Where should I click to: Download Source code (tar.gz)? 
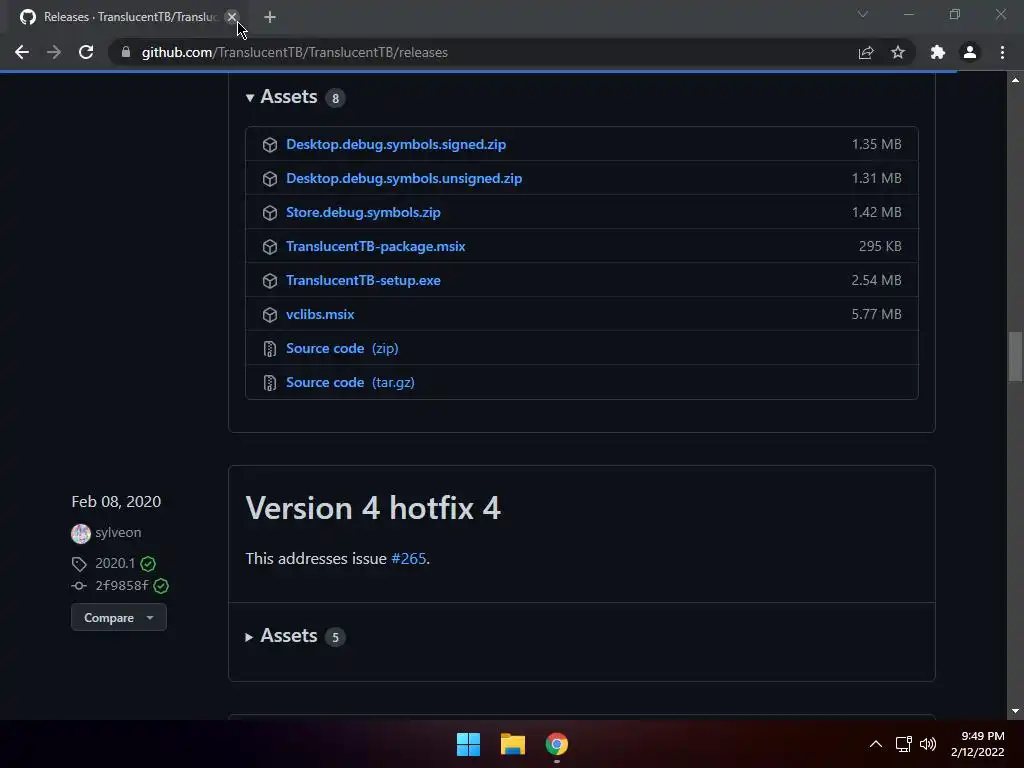click(x=350, y=382)
